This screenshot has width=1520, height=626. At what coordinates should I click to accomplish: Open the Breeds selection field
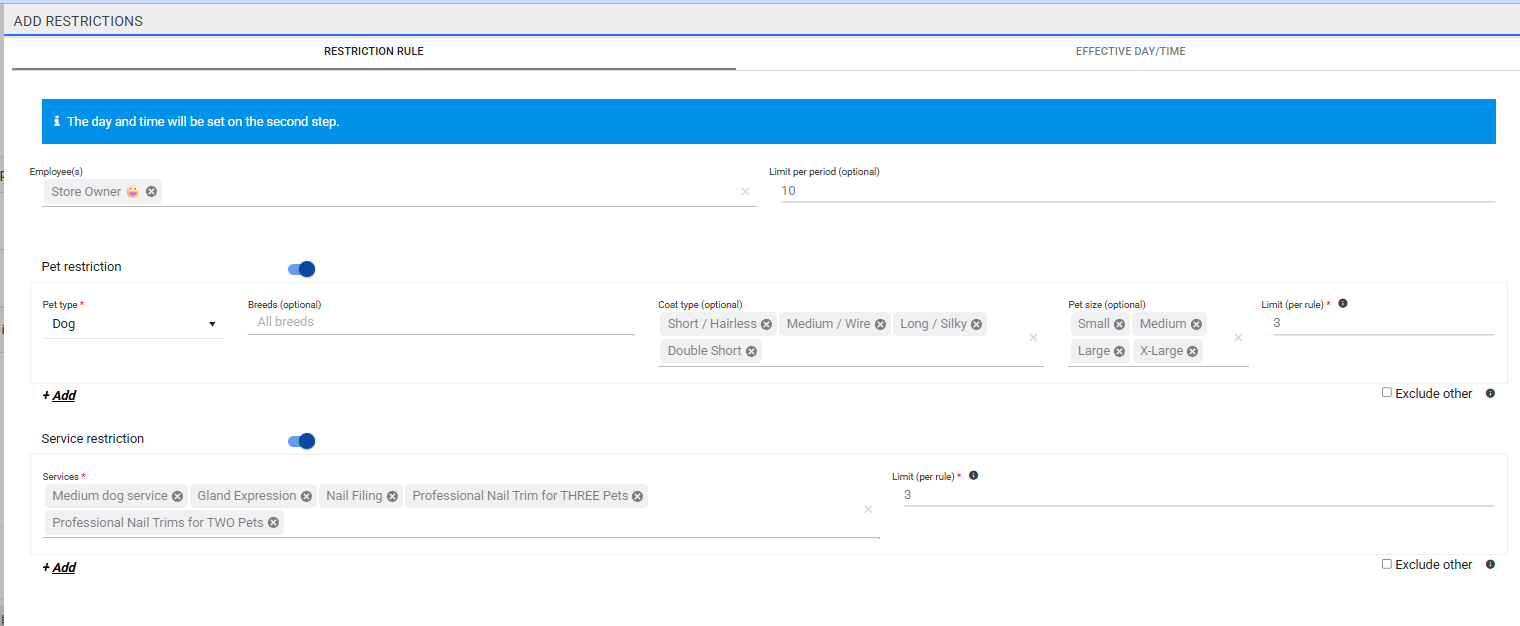click(440, 322)
